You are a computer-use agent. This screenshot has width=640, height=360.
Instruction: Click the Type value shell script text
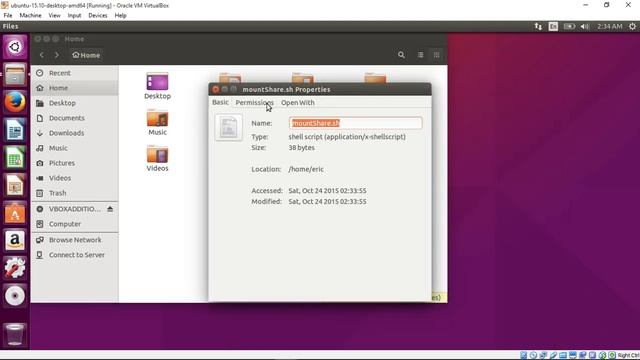click(x=347, y=137)
